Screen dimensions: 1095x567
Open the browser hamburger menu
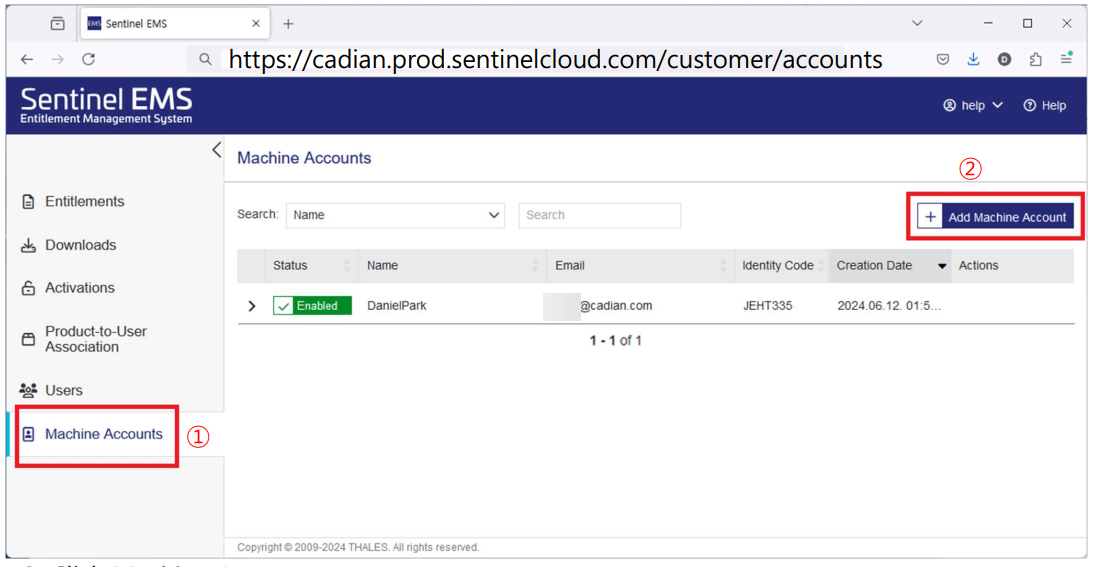(1066, 59)
